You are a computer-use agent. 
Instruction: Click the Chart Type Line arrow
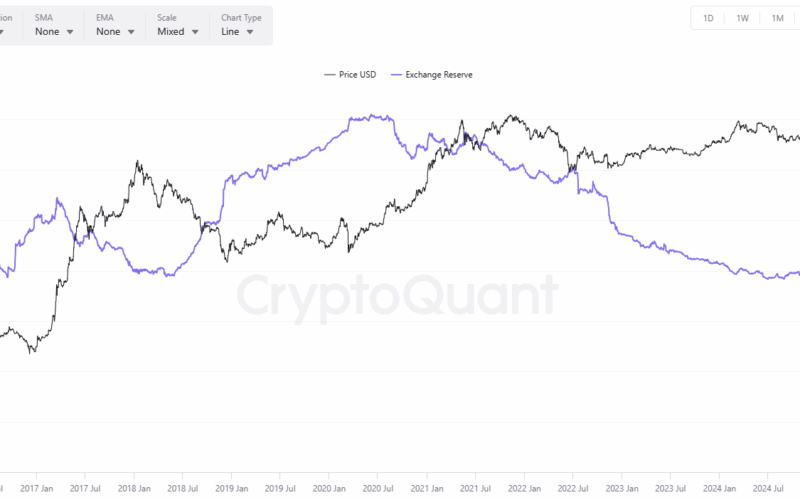tap(248, 32)
